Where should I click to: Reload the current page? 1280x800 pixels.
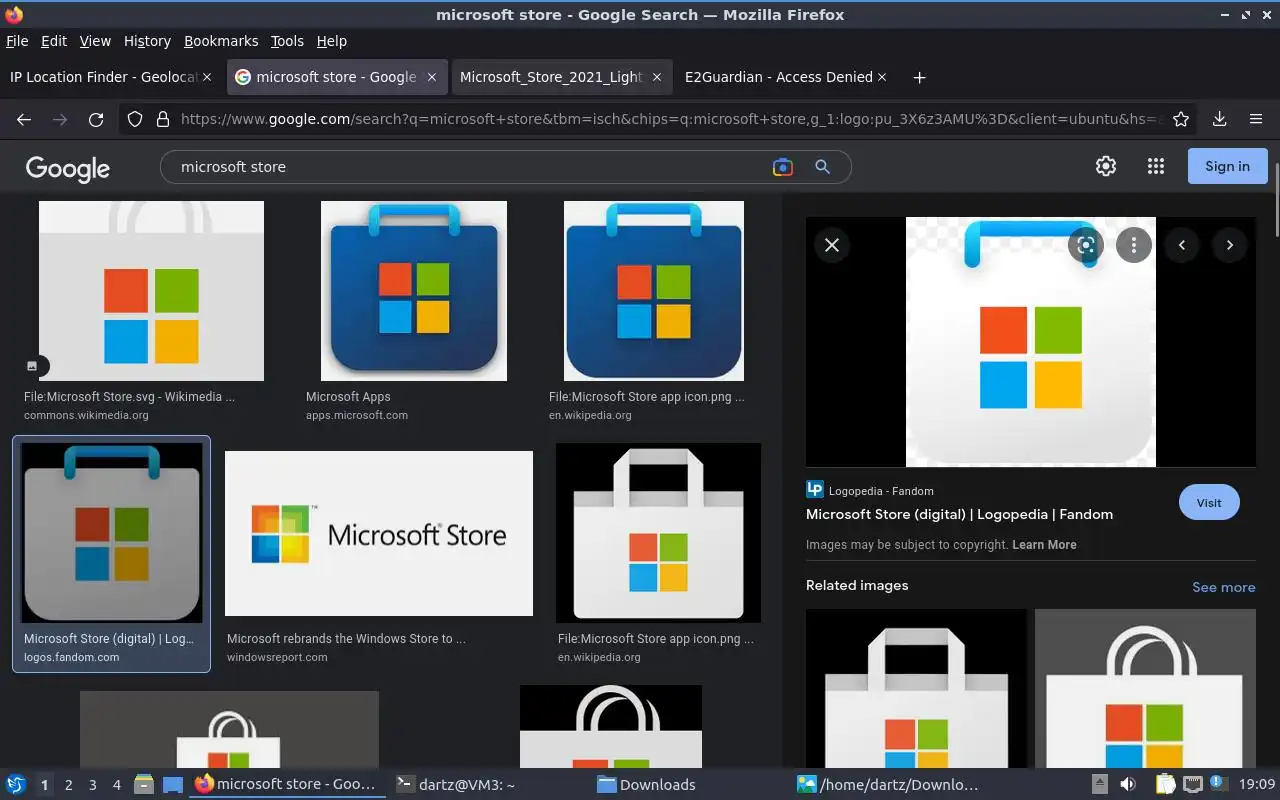click(x=96, y=119)
